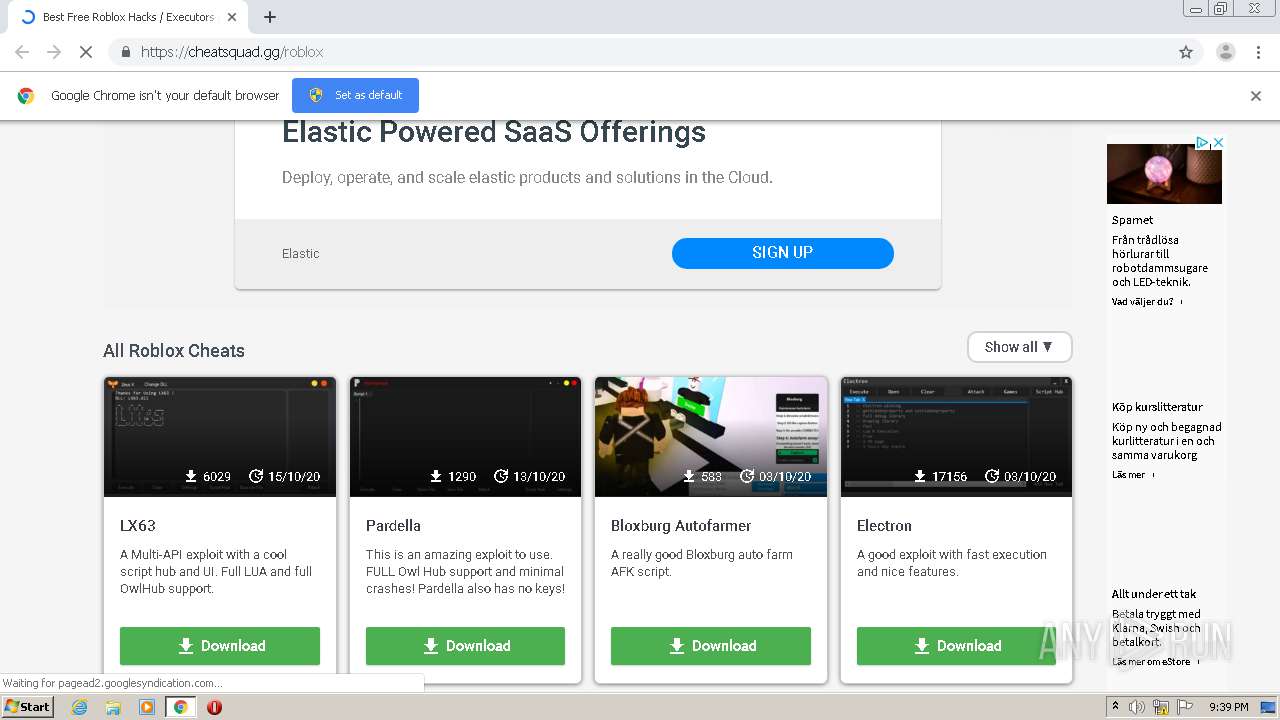Open Chrome three-dot menu

(1258, 52)
